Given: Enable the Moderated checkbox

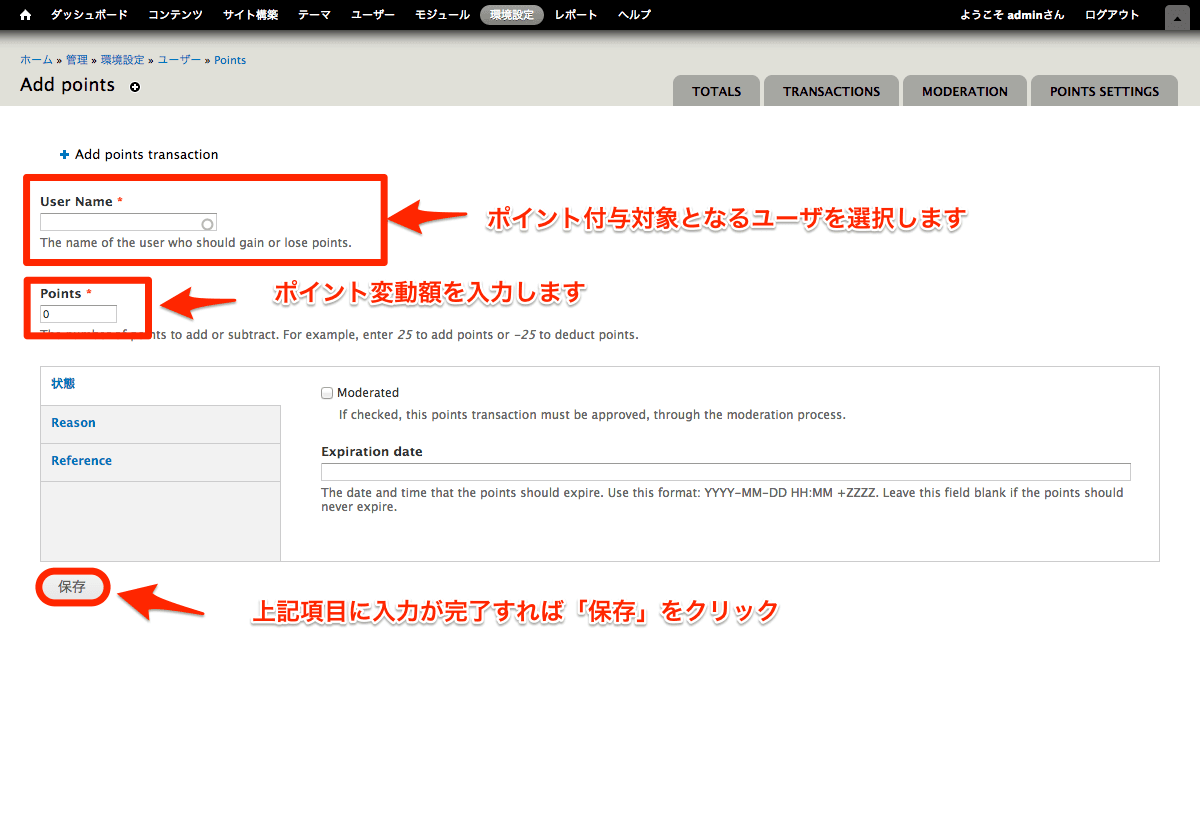Looking at the screenshot, I should 327,393.
